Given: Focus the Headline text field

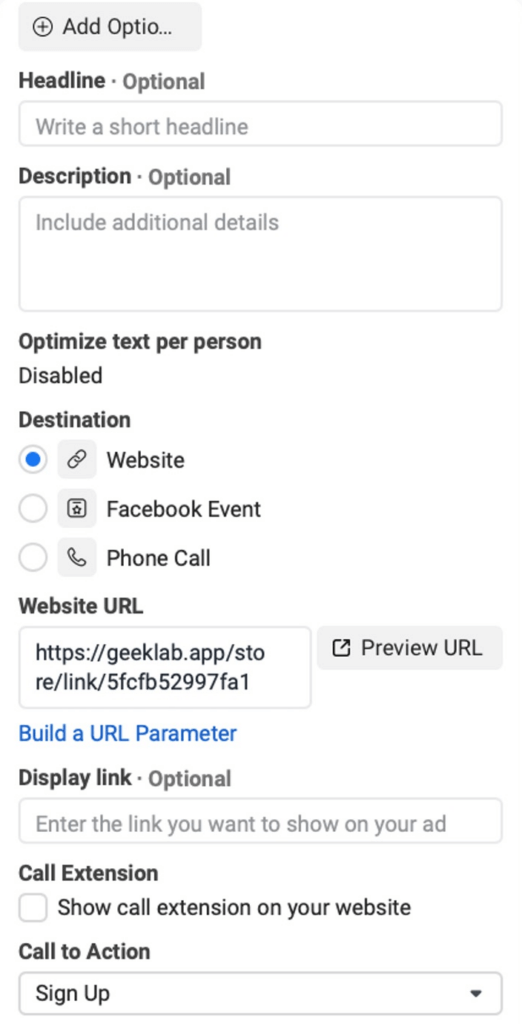Looking at the screenshot, I should [x=261, y=124].
